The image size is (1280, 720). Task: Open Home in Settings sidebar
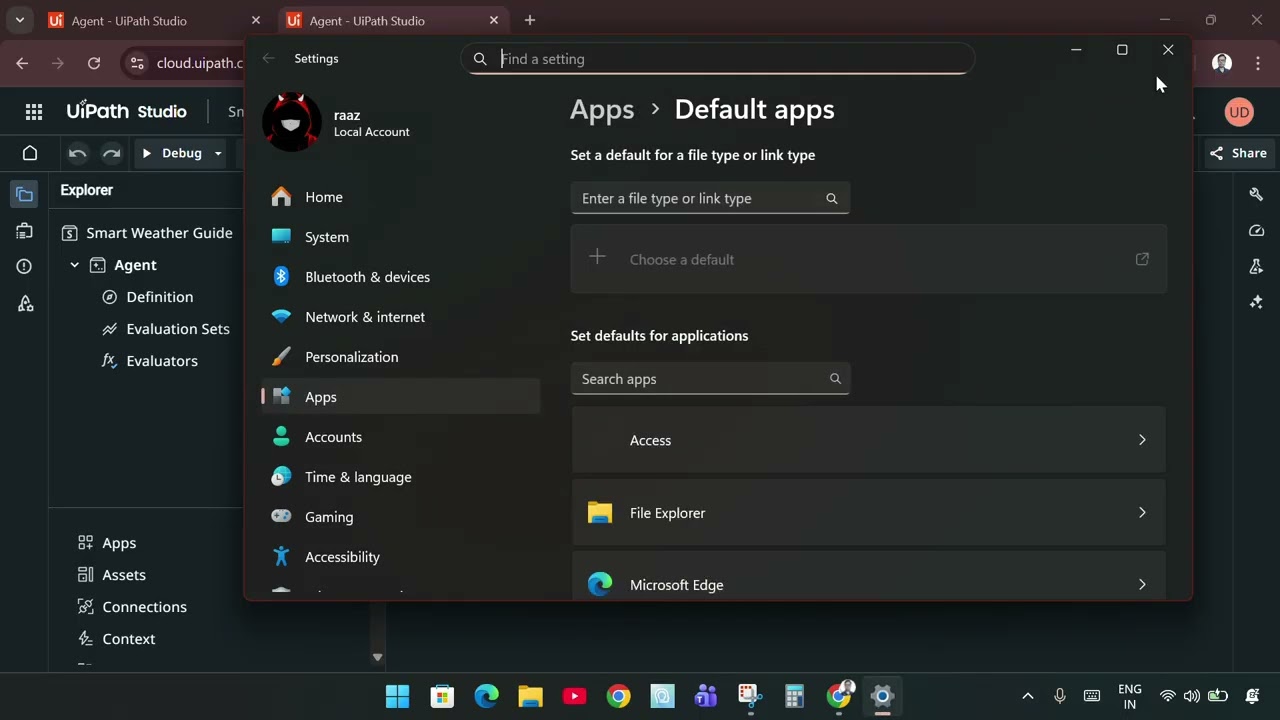400,197
